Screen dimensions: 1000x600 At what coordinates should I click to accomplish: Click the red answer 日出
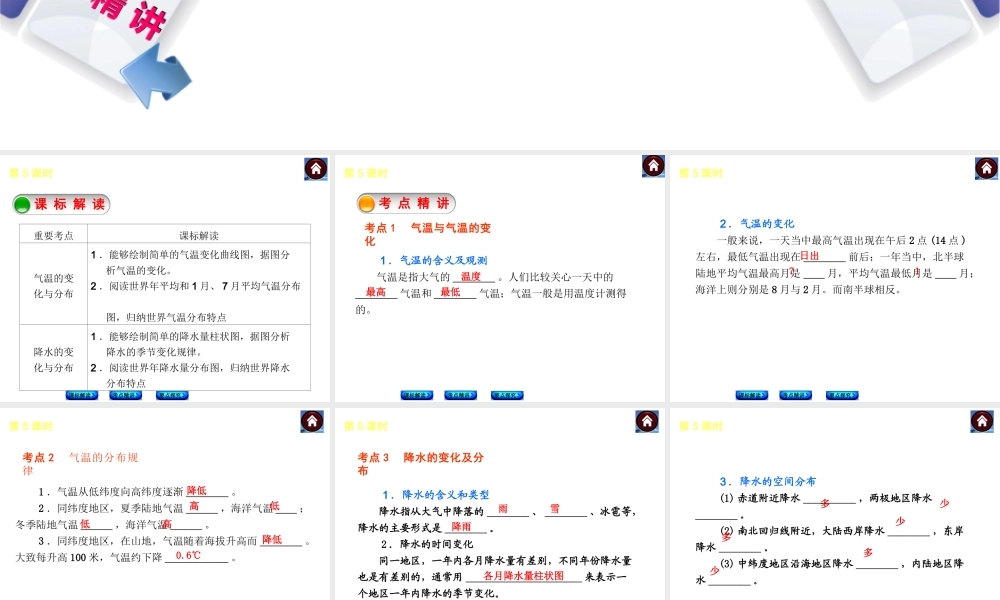tap(810, 256)
